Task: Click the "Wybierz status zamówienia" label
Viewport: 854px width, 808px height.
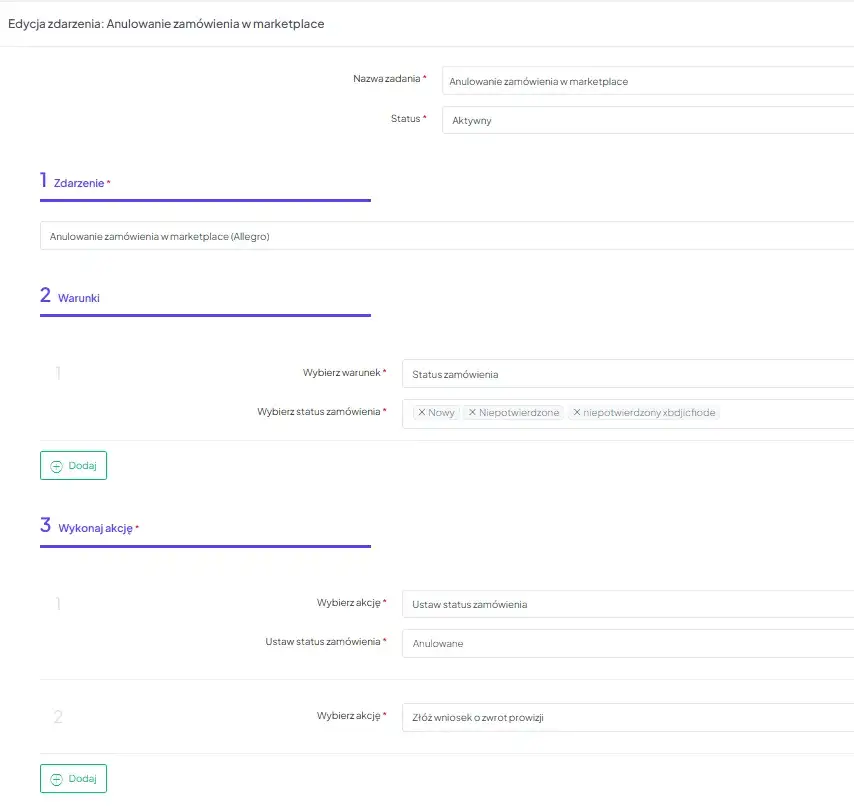Action: tap(319, 412)
